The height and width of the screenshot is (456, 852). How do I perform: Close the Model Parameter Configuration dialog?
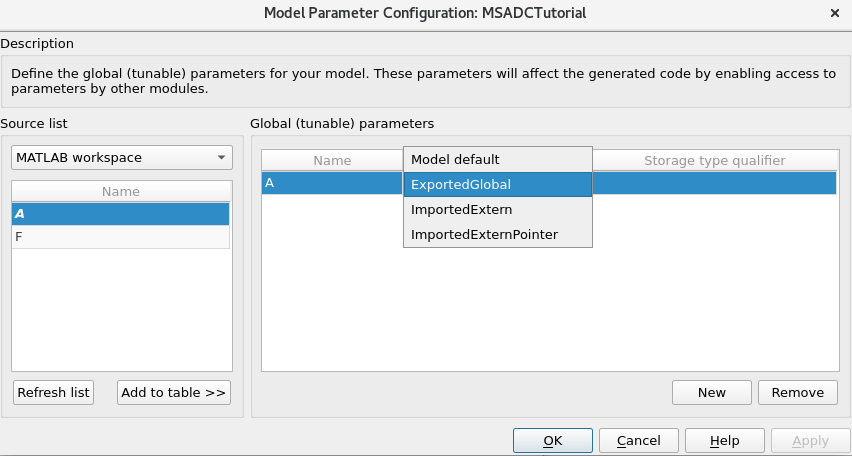point(835,13)
